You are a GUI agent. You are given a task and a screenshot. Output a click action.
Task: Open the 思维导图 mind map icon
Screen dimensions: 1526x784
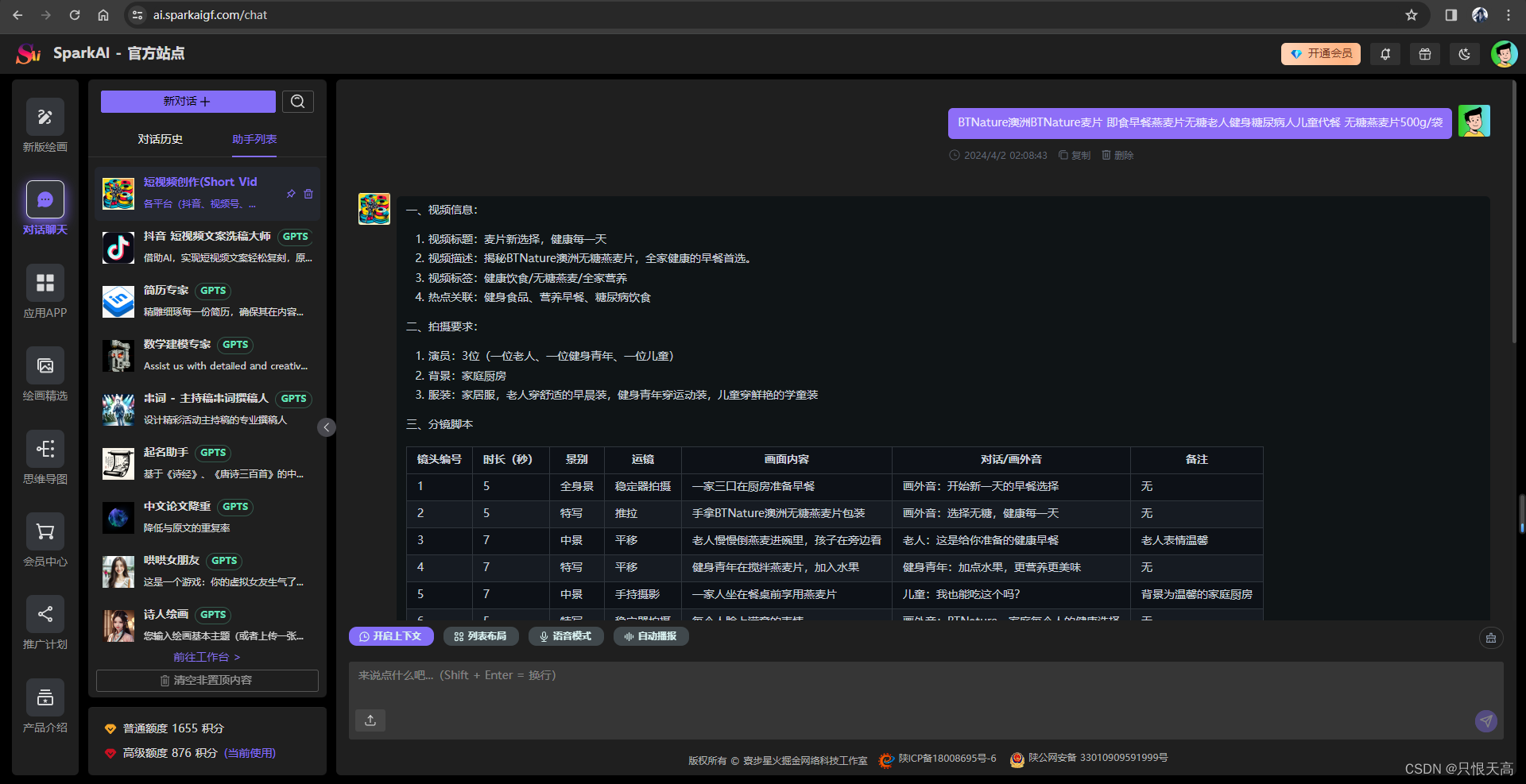(45, 449)
